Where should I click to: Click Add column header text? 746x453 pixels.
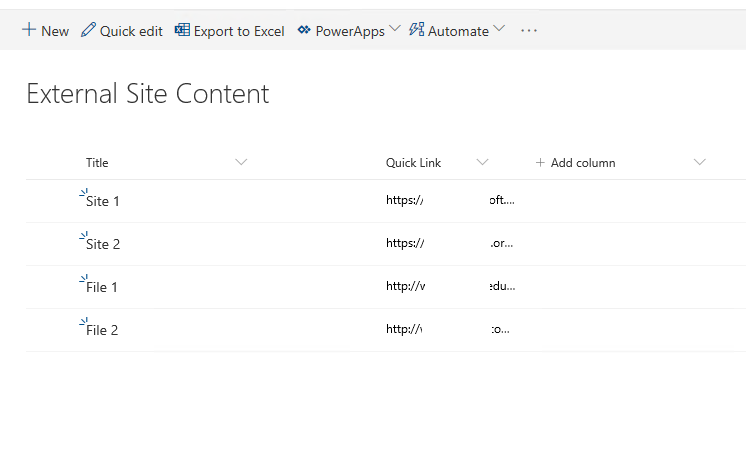(583, 163)
